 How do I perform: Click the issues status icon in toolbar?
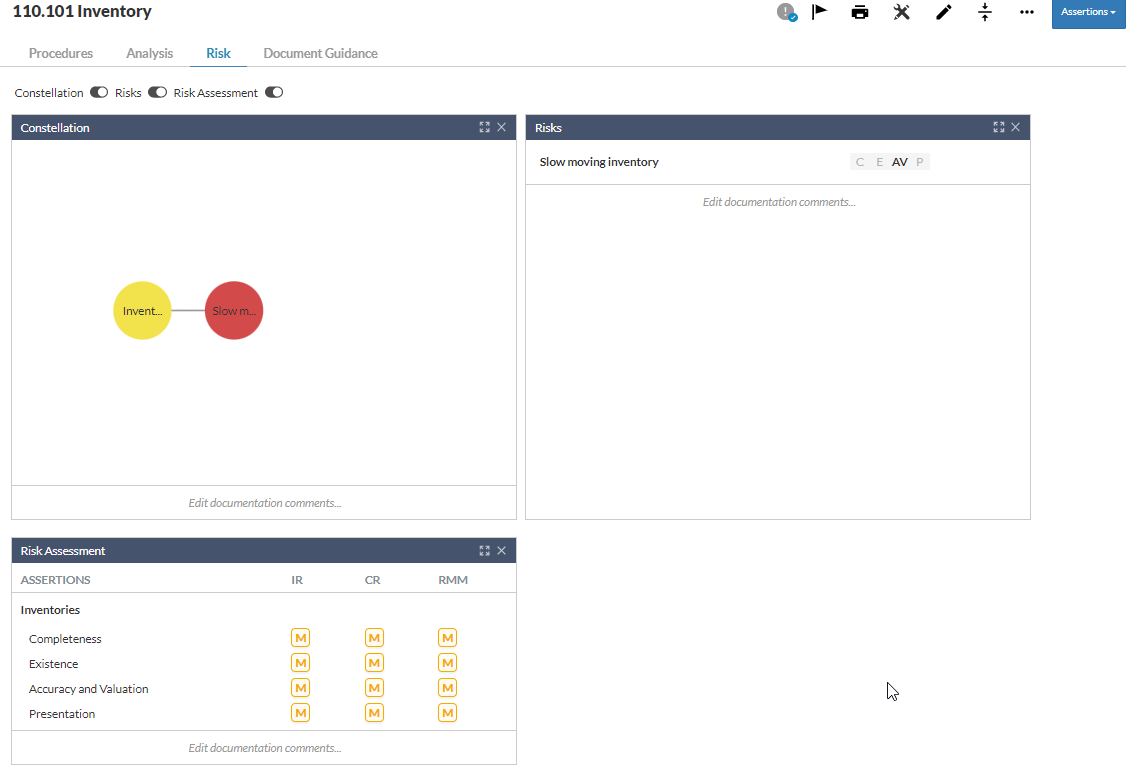click(787, 12)
